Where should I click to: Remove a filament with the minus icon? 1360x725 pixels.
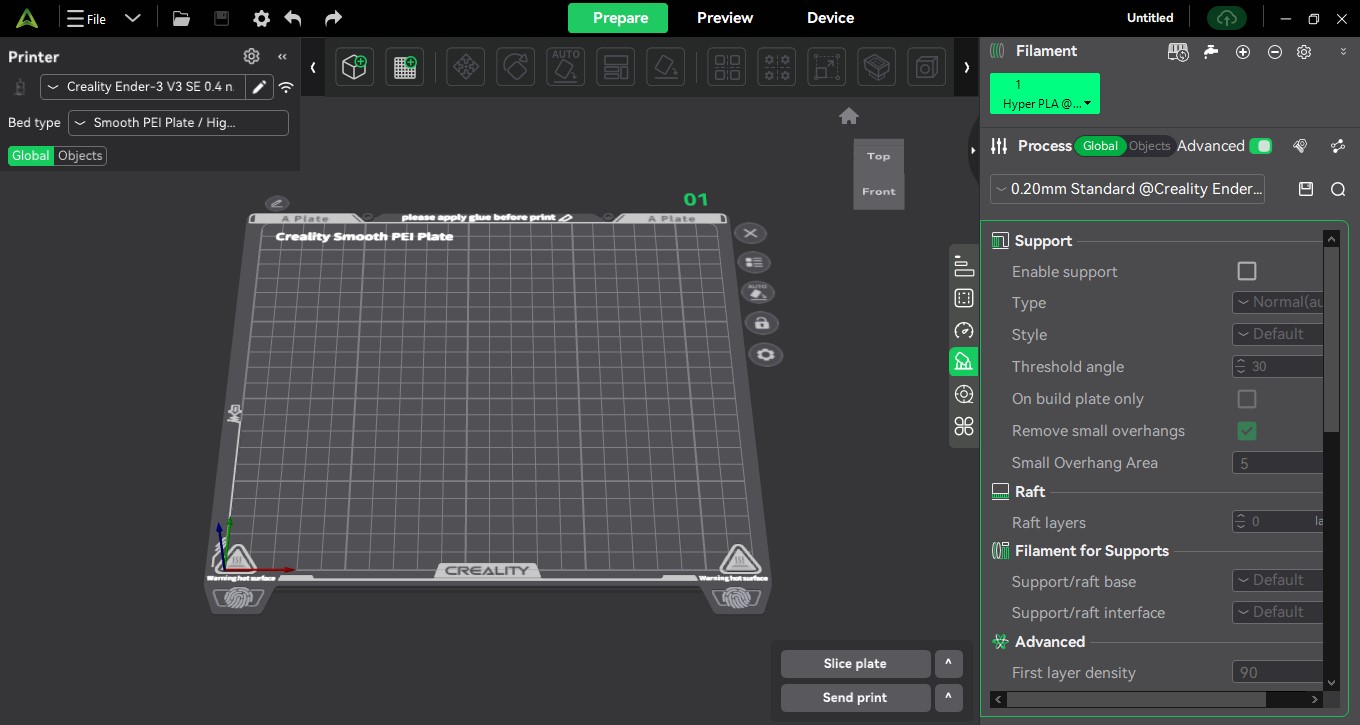(1274, 51)
